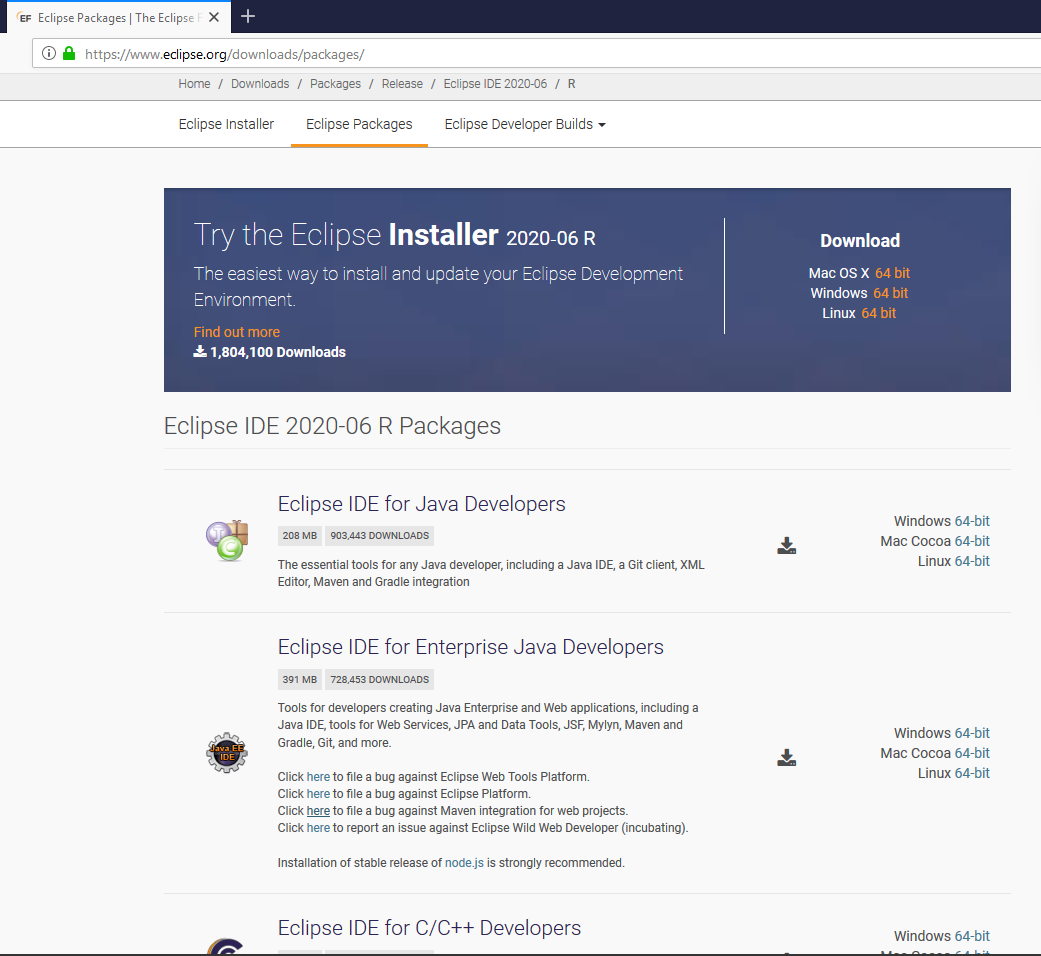Click 'here' to file an Eclipse Platform bug
This screenshot has width=1041, height=956.
(x=318, y=793)
